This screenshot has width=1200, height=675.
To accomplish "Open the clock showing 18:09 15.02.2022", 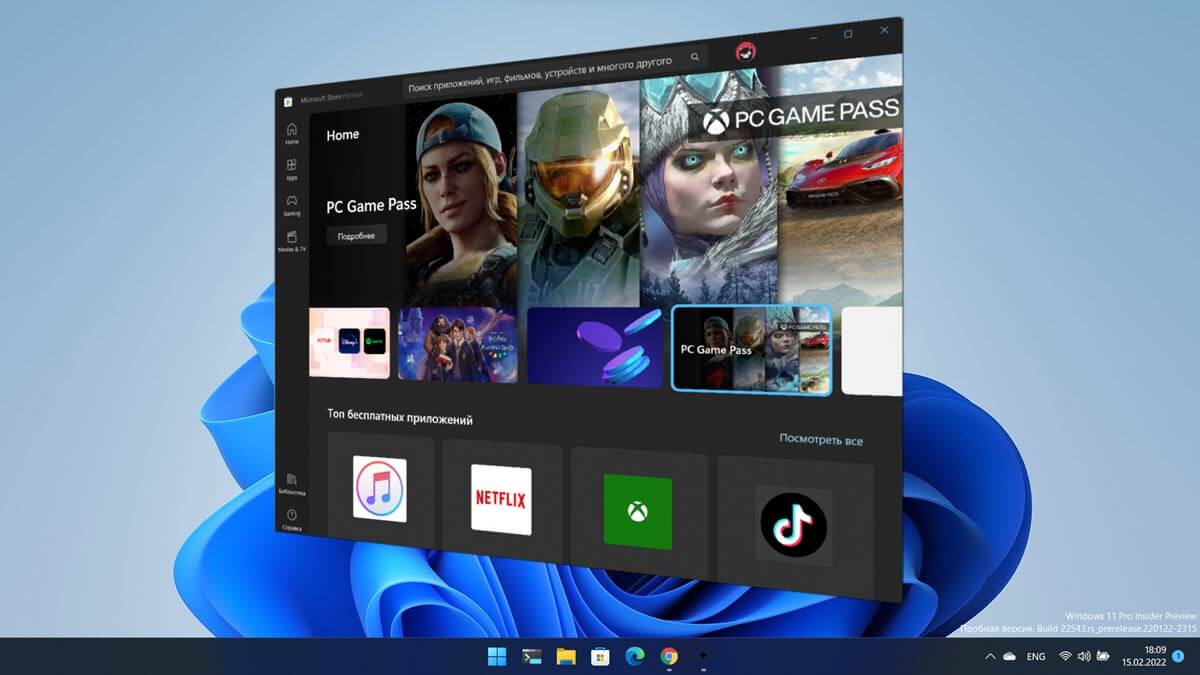I will tap(1143, 657).
